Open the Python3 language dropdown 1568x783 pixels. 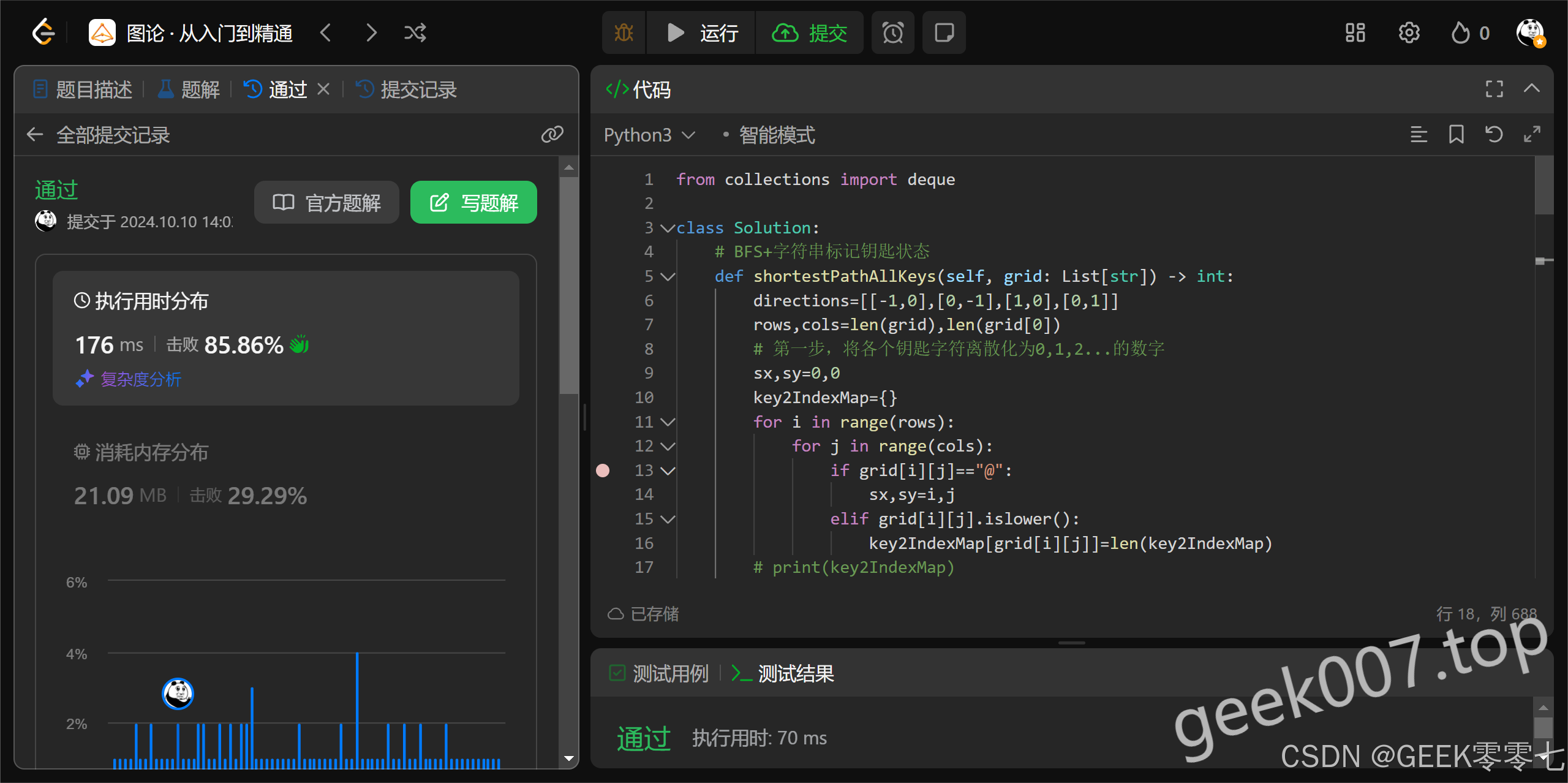click(x=649, y=135)
